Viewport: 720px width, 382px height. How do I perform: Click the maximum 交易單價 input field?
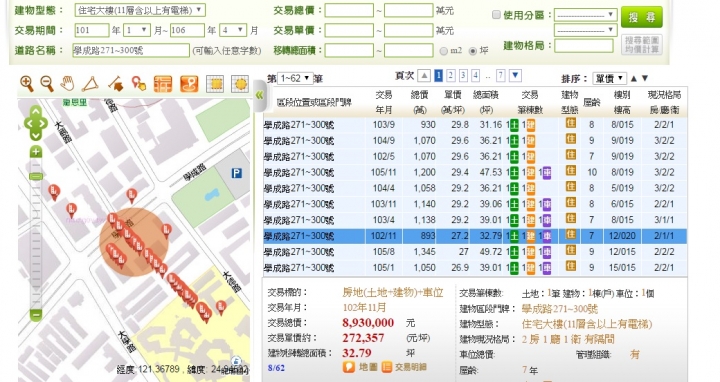[408, 30]
